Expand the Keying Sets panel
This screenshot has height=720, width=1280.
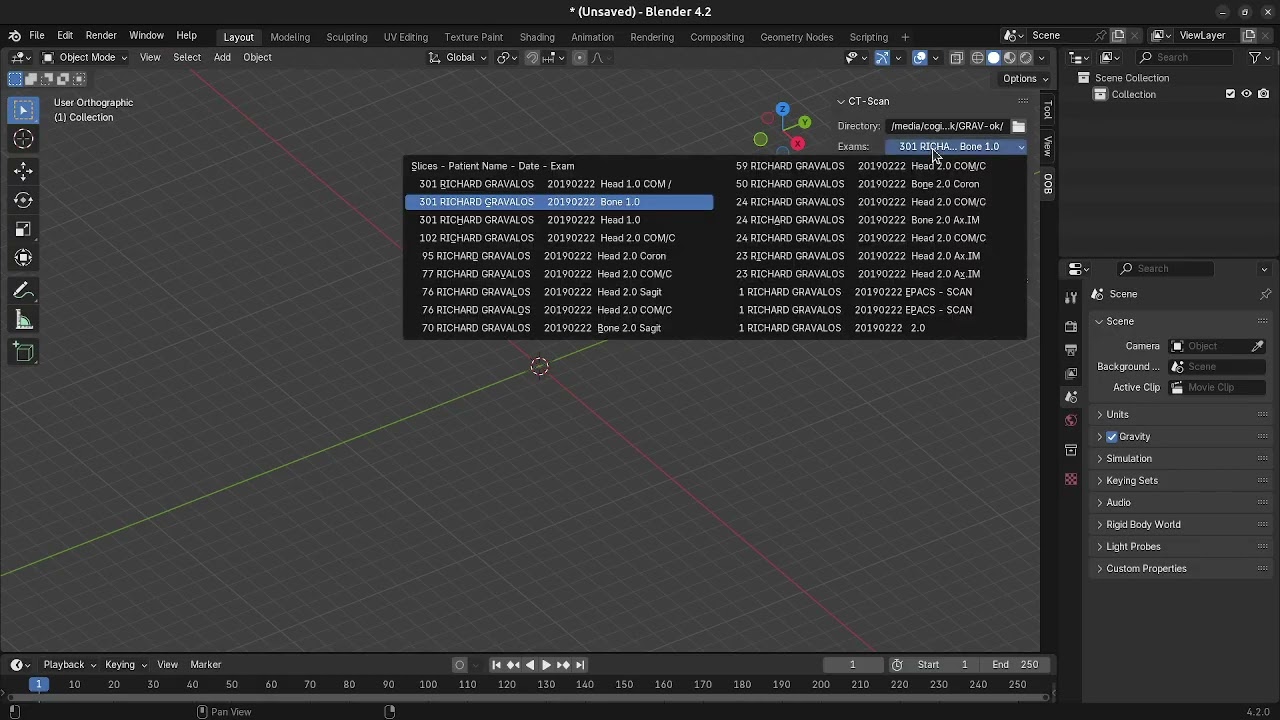1131,481
